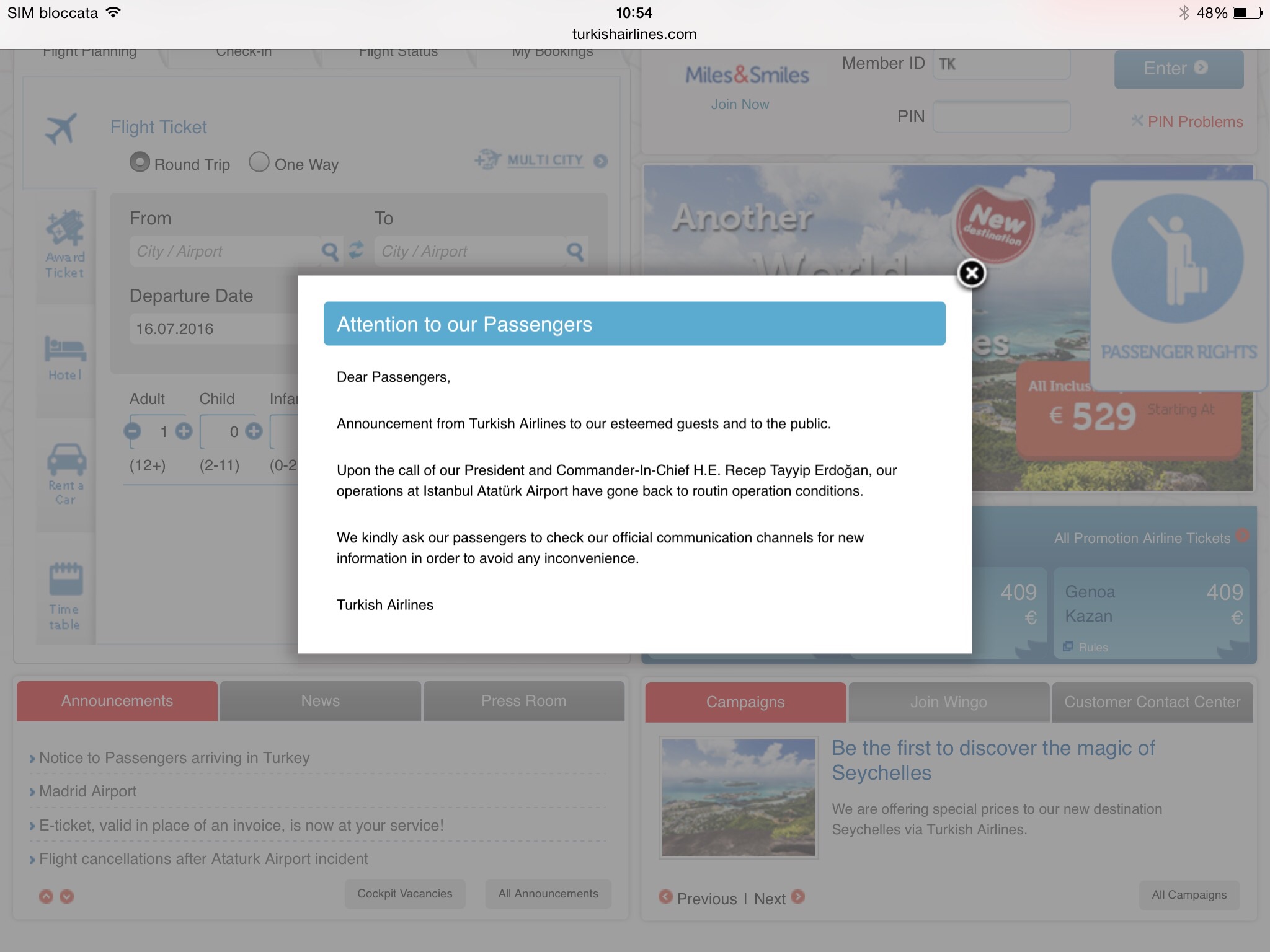Viewport: 1270px width, 952px height.
Task: Click the Enter login button
Action: coord(1178,69)
